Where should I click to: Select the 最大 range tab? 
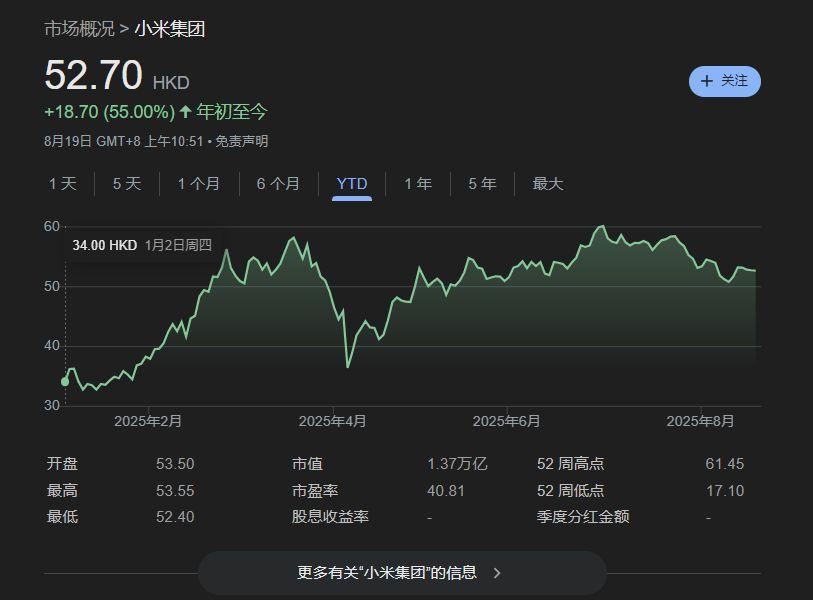pos(548,184)
